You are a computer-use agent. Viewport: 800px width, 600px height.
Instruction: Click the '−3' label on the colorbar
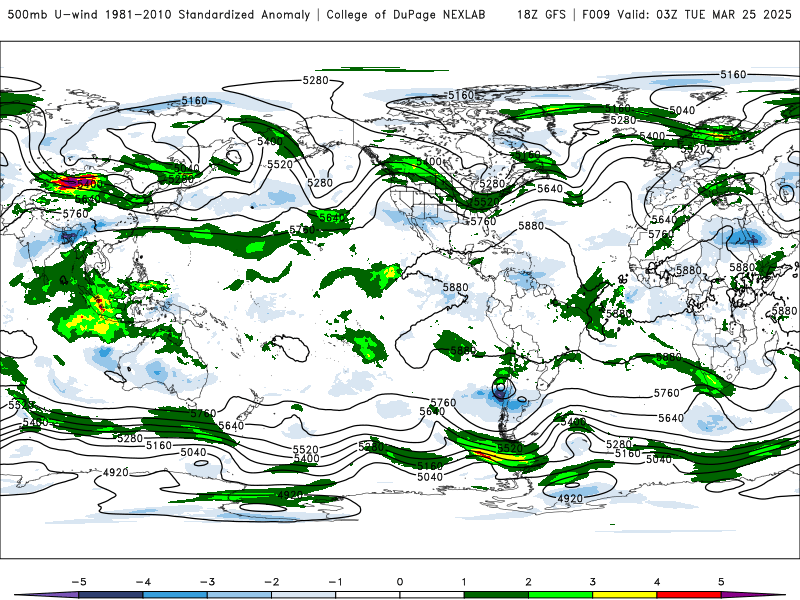point(207,582)
